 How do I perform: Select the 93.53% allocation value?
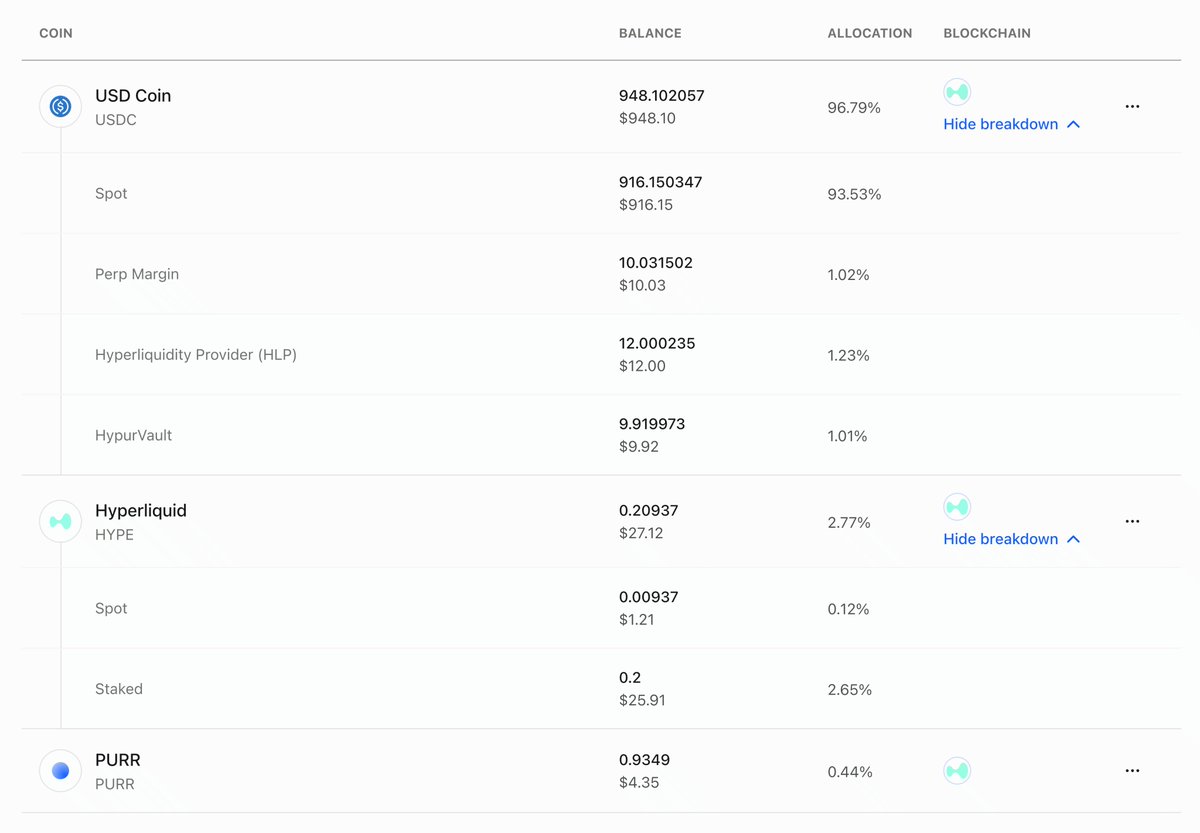854,194
